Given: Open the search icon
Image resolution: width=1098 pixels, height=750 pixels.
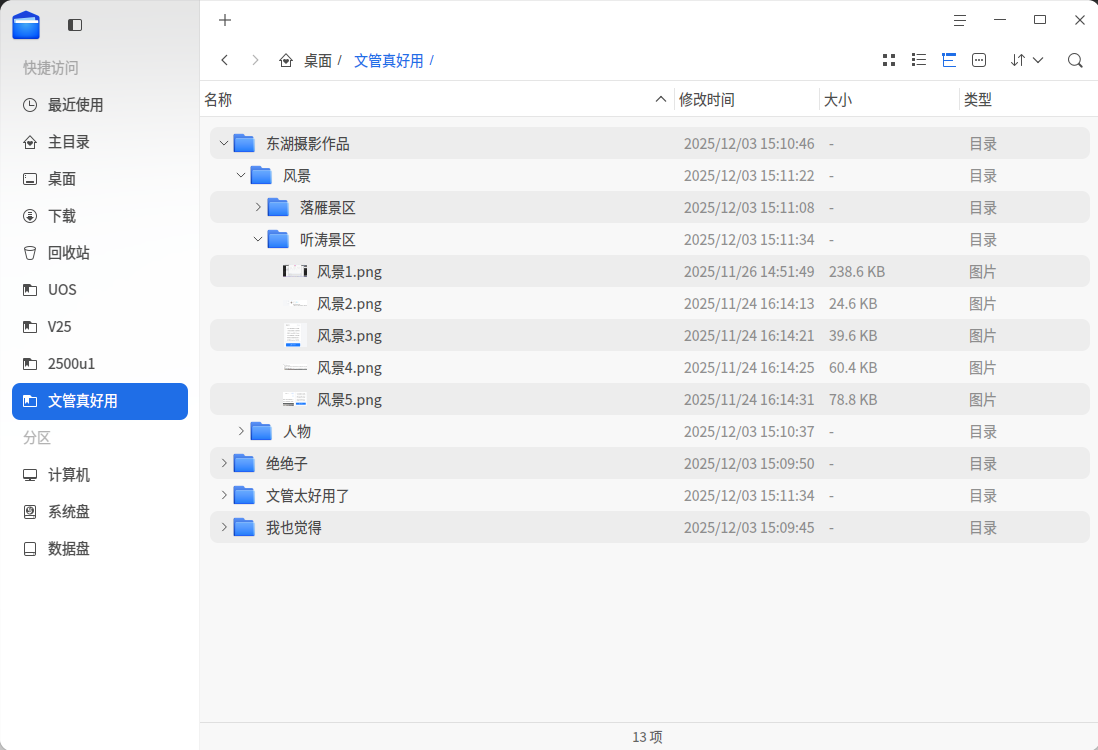Looking at the screenshot, I should (1075, 60).
